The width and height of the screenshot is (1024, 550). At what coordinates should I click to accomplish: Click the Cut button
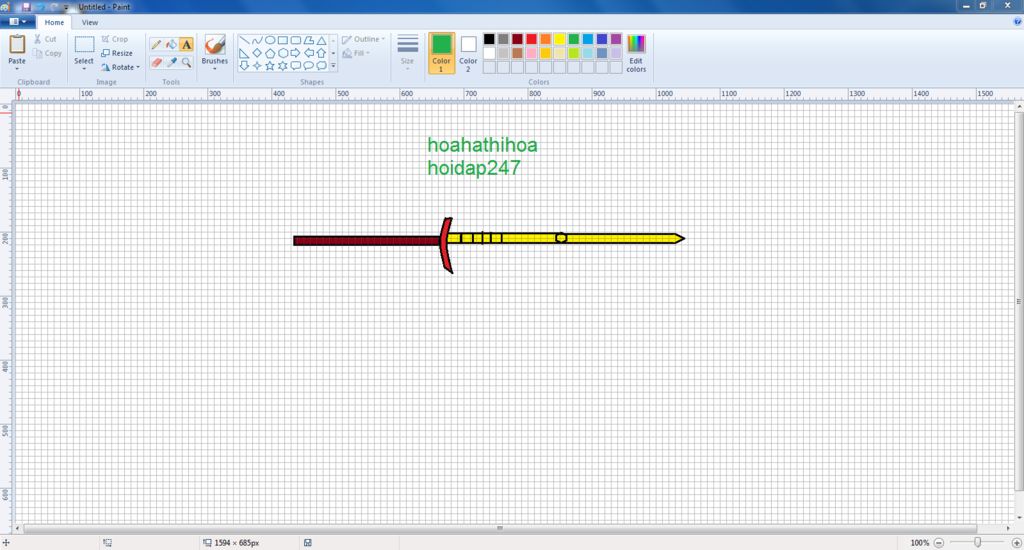[45, 39]
